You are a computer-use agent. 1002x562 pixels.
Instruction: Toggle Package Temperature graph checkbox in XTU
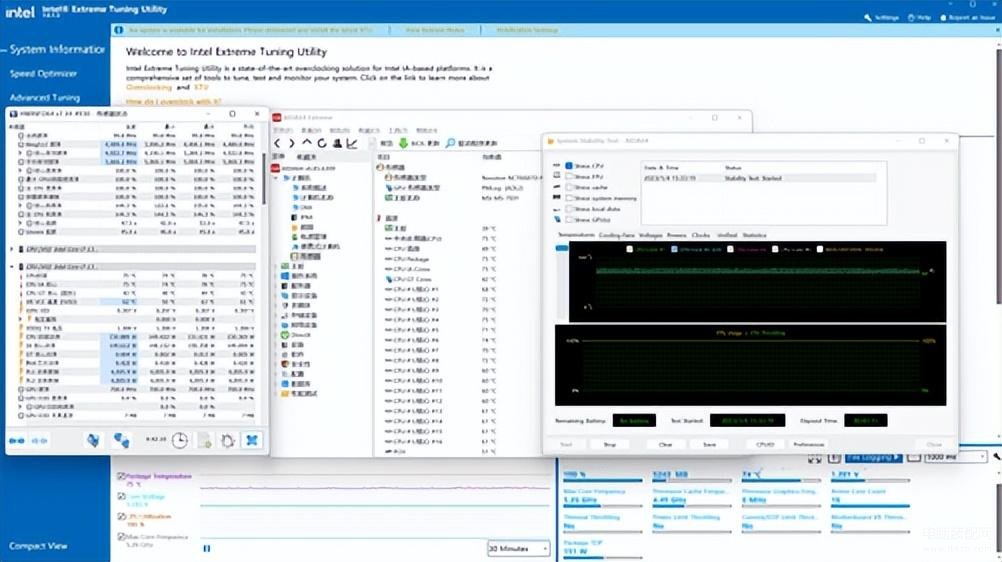[x=121, y=476]
